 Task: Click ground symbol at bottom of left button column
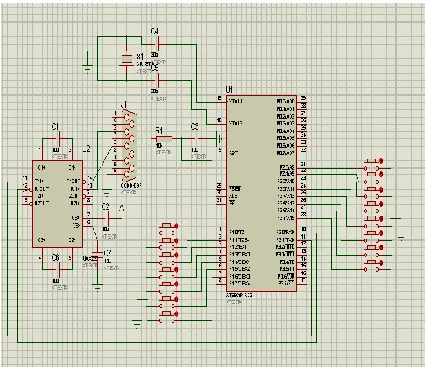[x=137, y=323]
